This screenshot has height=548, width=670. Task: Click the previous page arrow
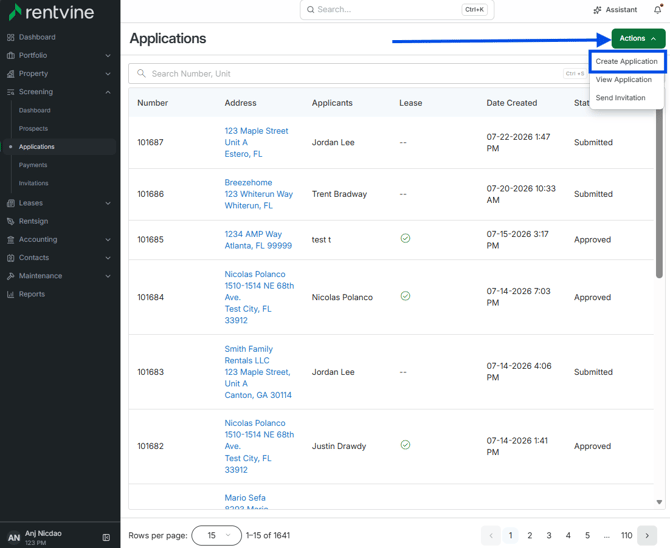pyautogui.click(x=491, y=536)
